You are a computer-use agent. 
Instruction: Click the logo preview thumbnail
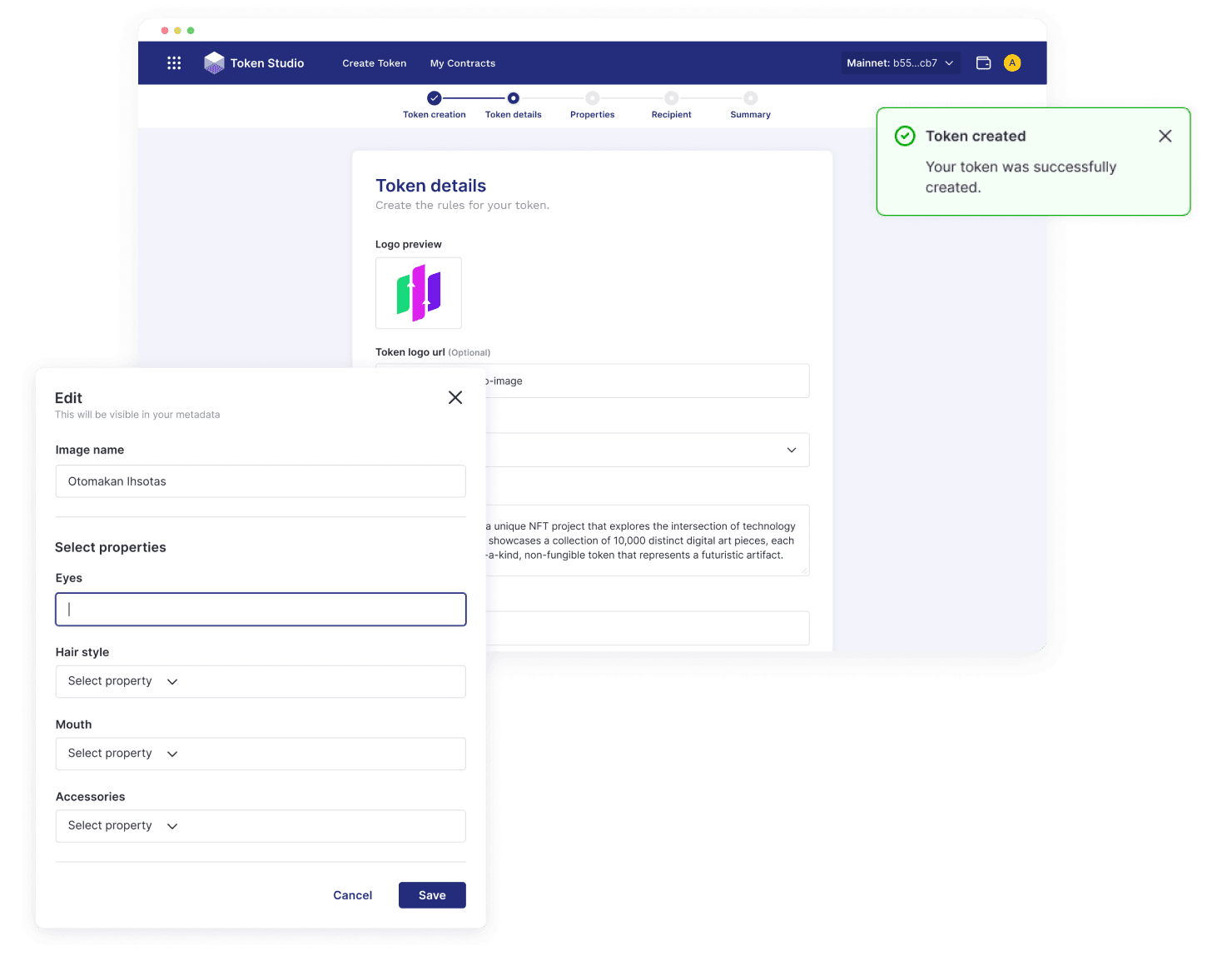tap(419, 293)
